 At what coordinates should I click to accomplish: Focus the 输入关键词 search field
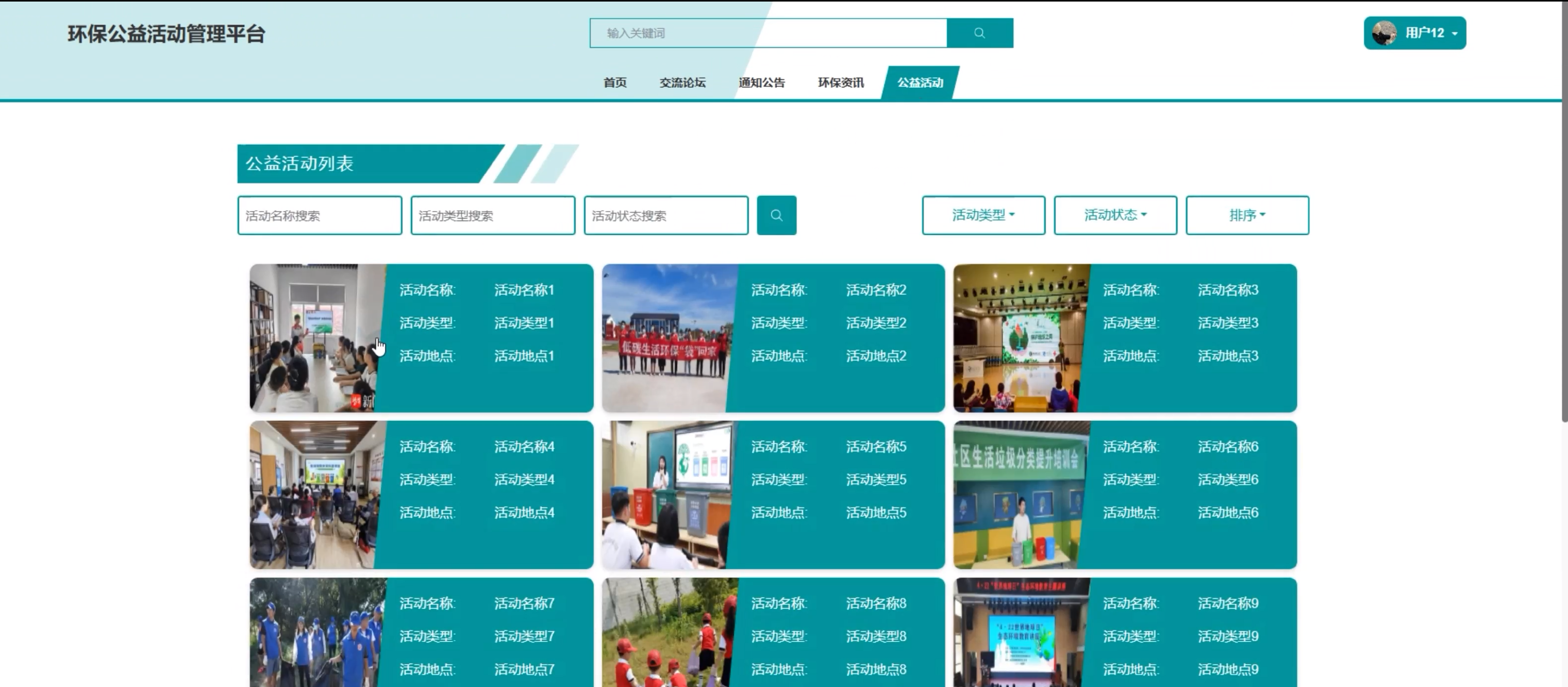pos(768,33)
